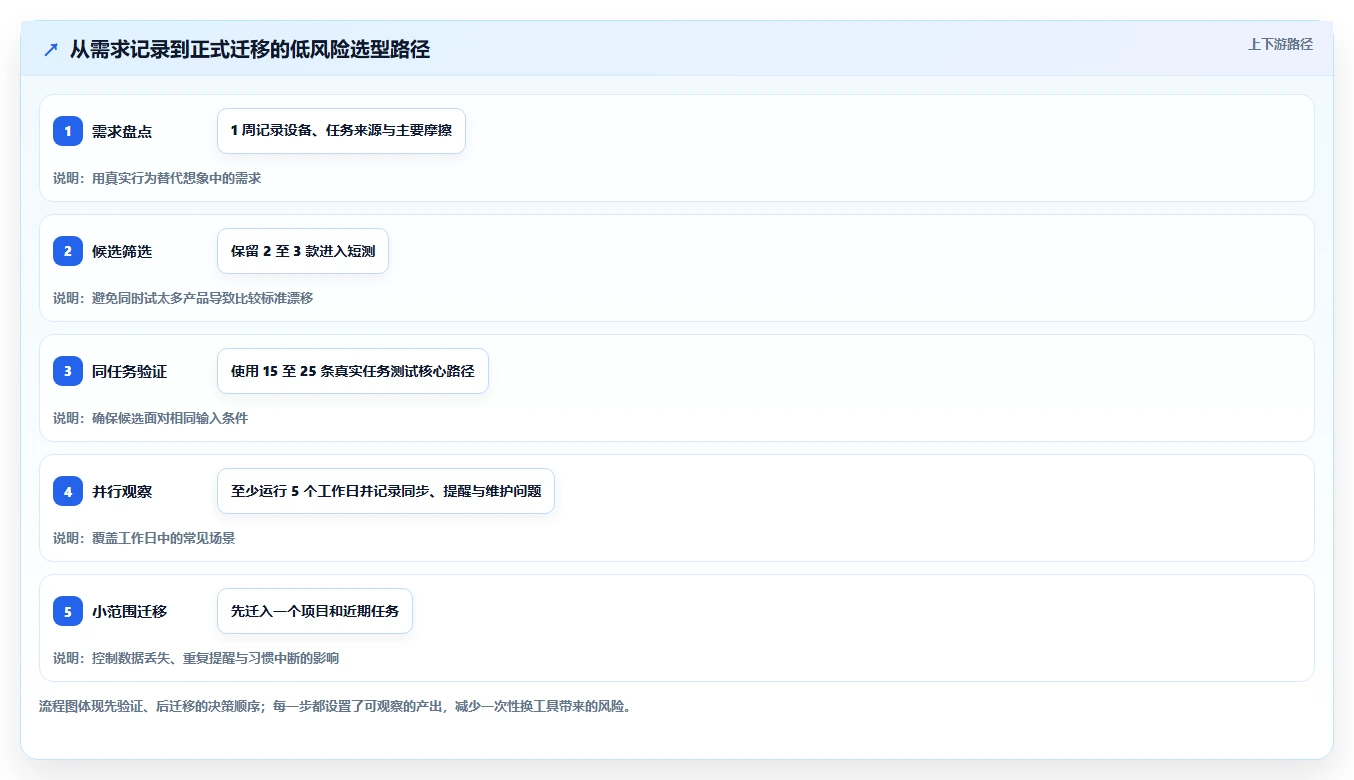Image resolution: width=1354 pixels, height=780 pixels.
Task: Select the 需求盘点 step title
Action: (122, 131)
